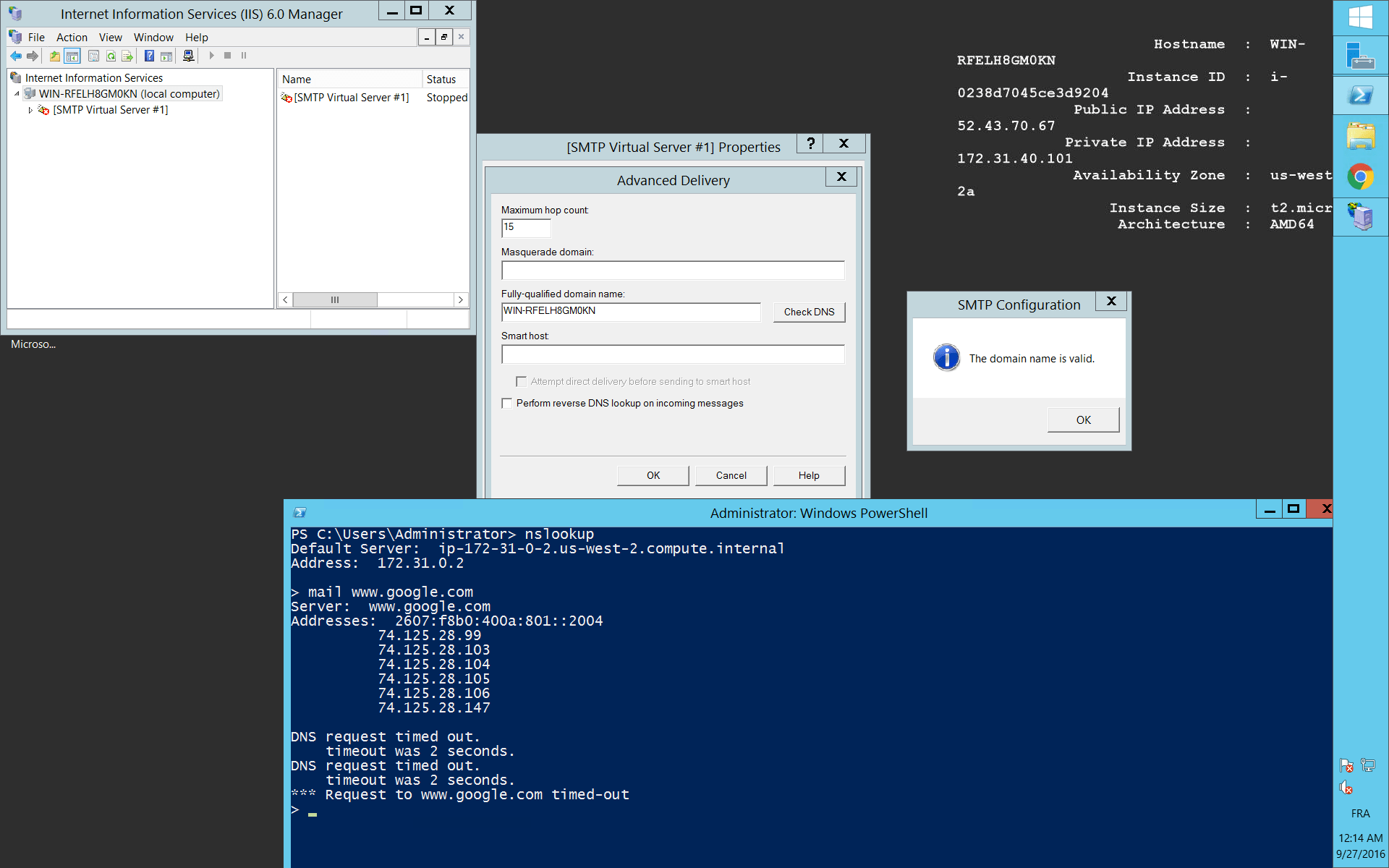The height and width of the screenshot is (868, 1389).
Task: Enable reverse DNS lookup on incoming messages
Action: (x=507, y=404)
